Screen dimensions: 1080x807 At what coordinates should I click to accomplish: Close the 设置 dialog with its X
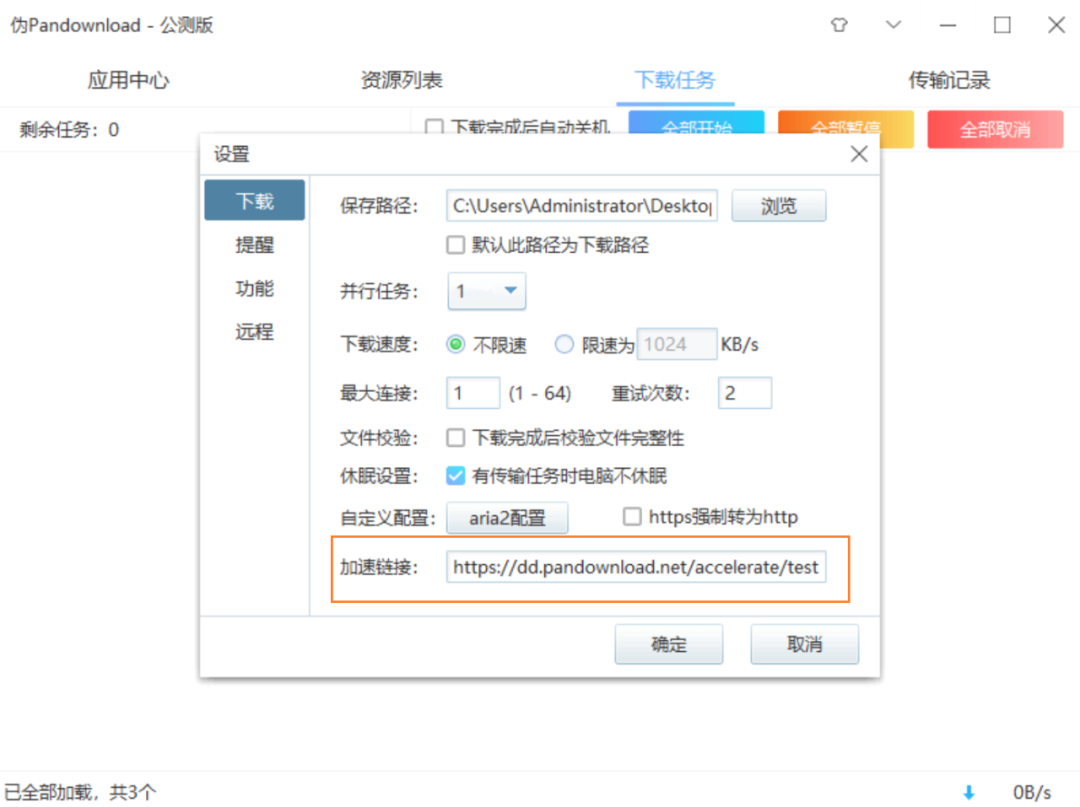click(858, 153)
